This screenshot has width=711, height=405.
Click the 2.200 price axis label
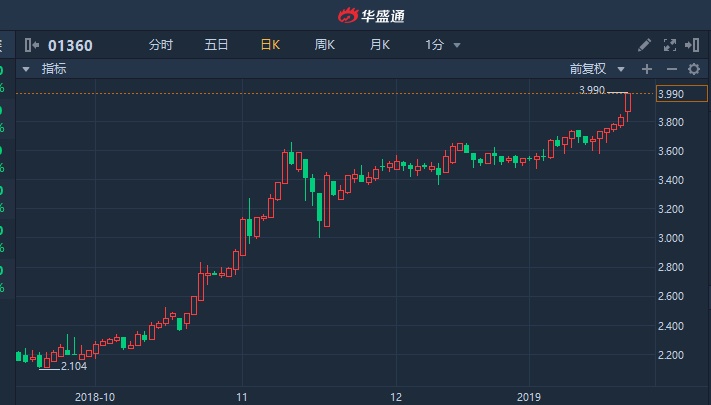pos(671,355)
